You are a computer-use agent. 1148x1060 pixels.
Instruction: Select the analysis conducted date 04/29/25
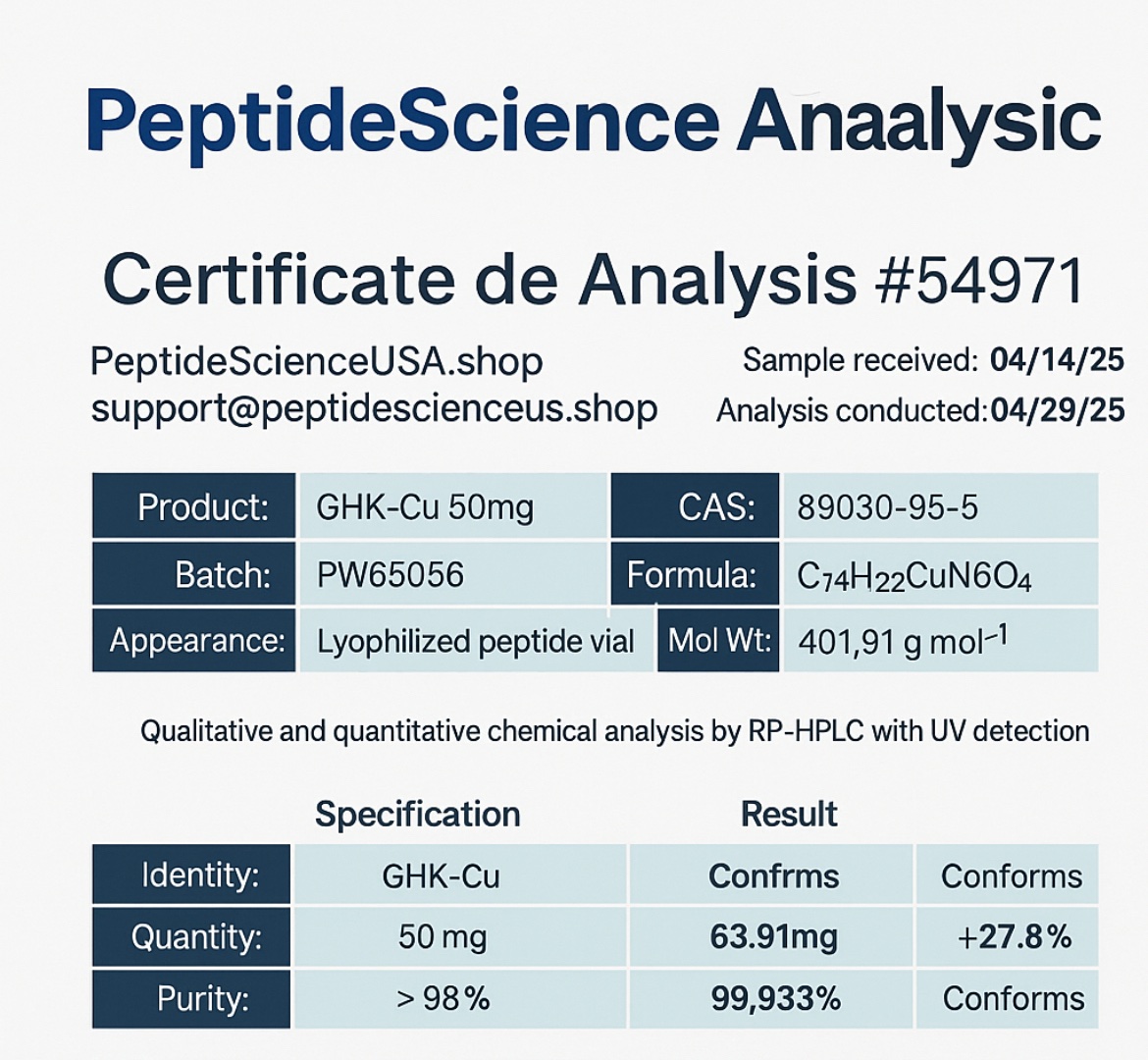tap(1057, 410)
